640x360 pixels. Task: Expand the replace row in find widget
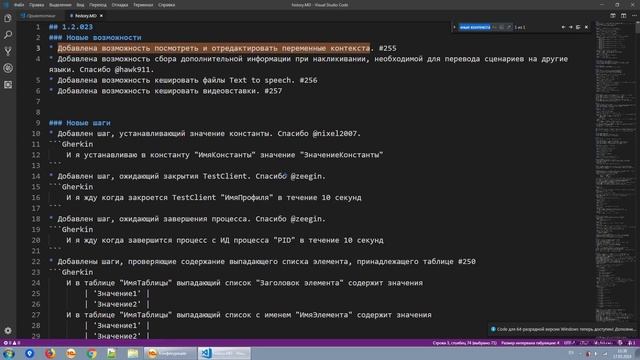[454, 27]
